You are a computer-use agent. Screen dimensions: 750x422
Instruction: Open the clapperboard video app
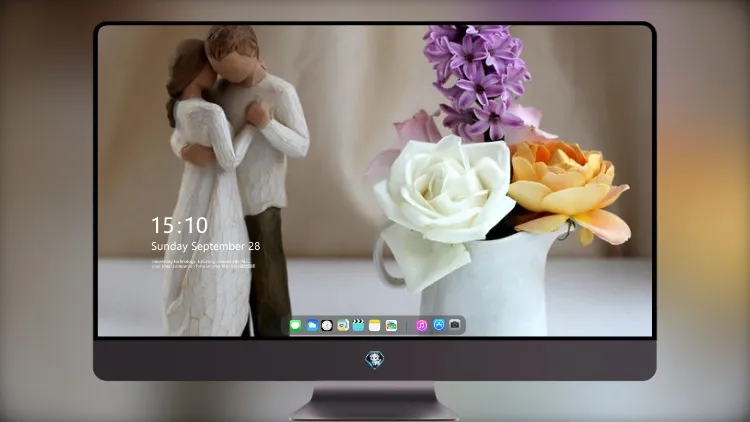coord(358,325)
